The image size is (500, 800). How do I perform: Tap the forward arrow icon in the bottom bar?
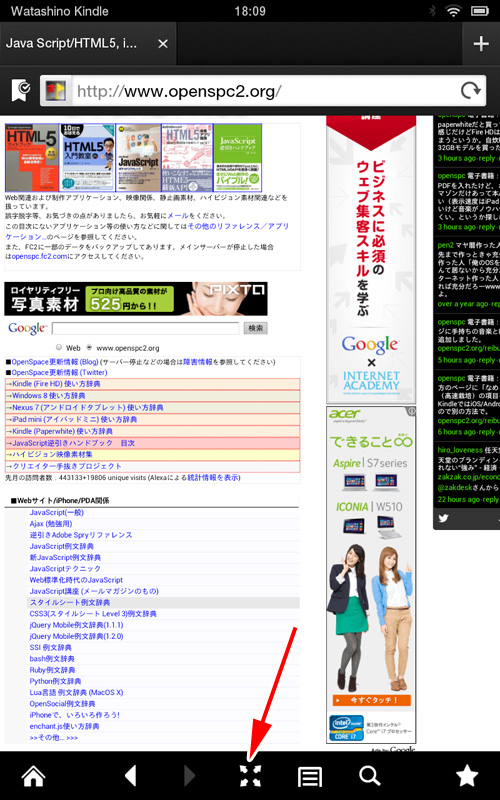coord(189,776)
